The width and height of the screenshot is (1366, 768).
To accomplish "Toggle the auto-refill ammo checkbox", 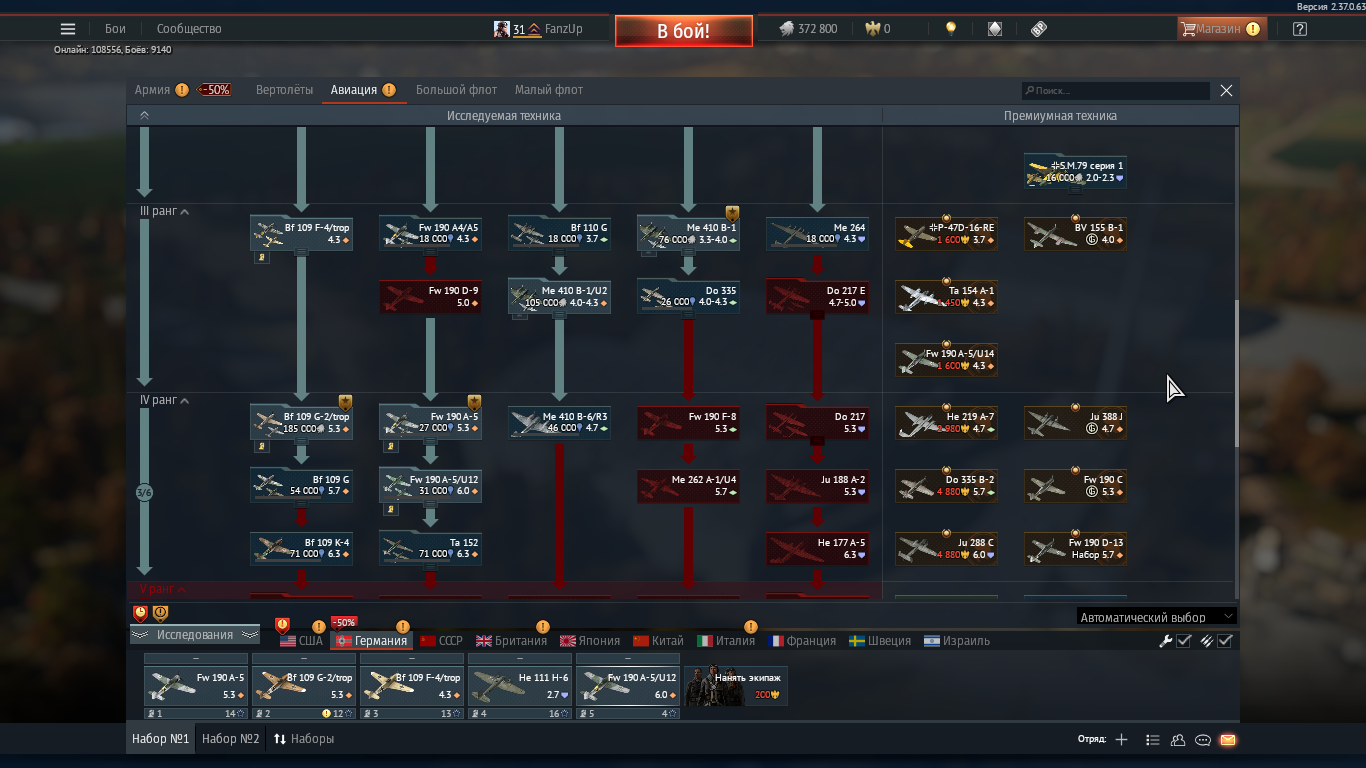I will click(1225, 641).
